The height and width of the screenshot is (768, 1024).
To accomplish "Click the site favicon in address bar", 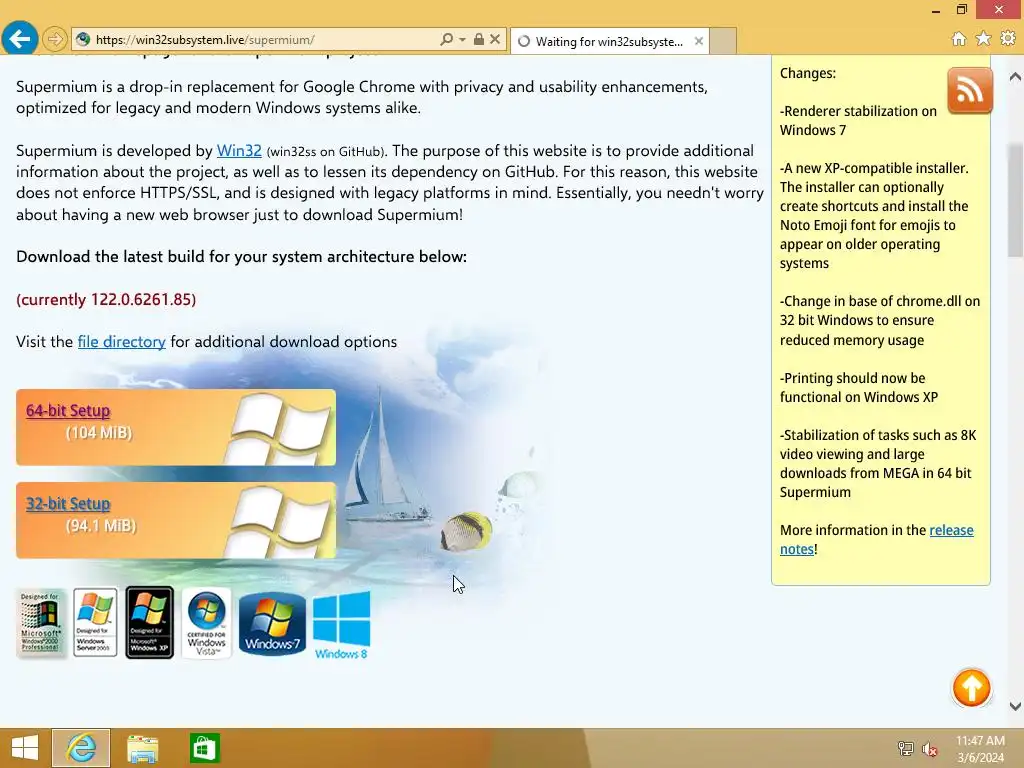I will [x=83, y=39].
